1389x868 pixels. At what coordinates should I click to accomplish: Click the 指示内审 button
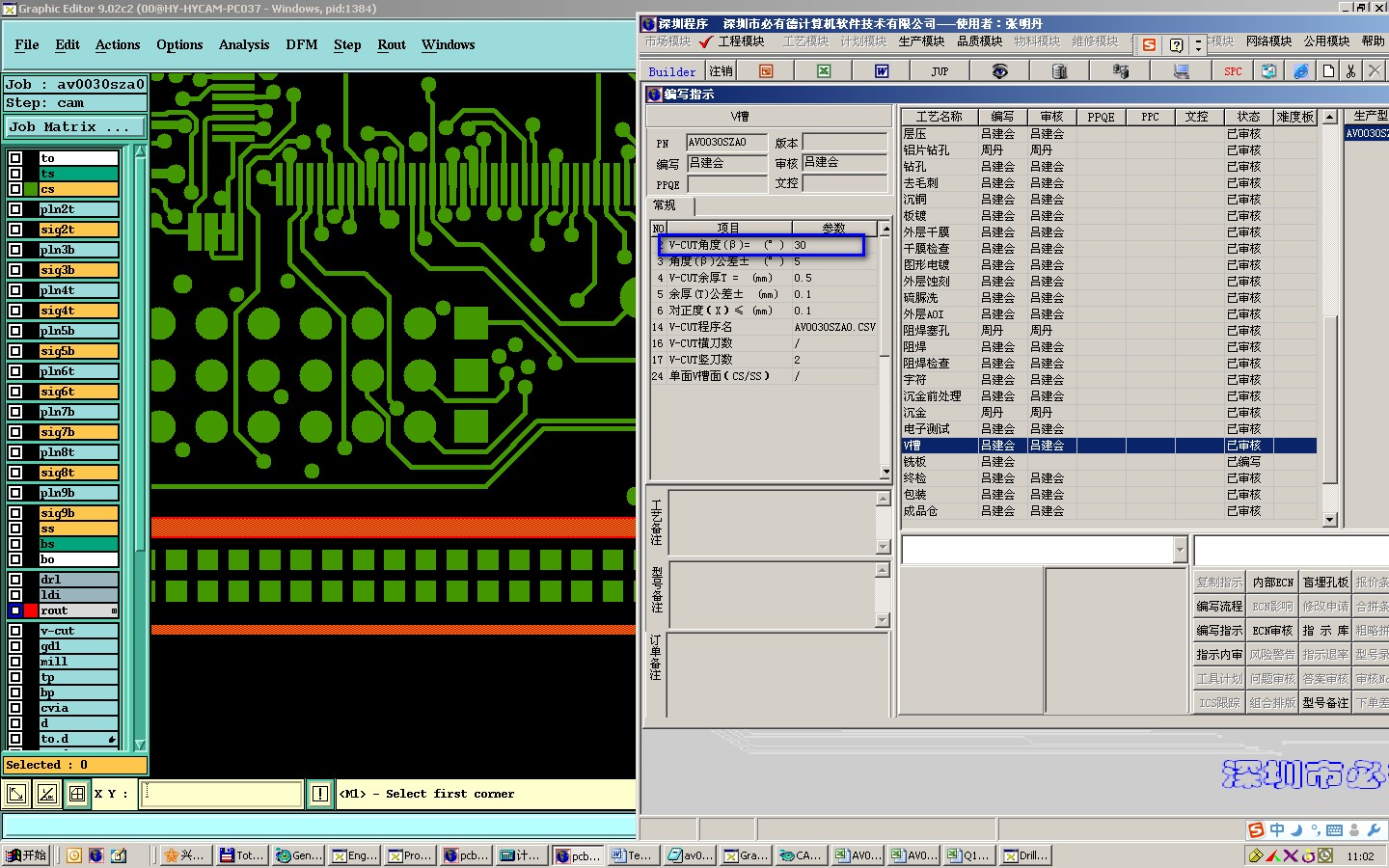pyautogui.click(x=1219, y=655)
